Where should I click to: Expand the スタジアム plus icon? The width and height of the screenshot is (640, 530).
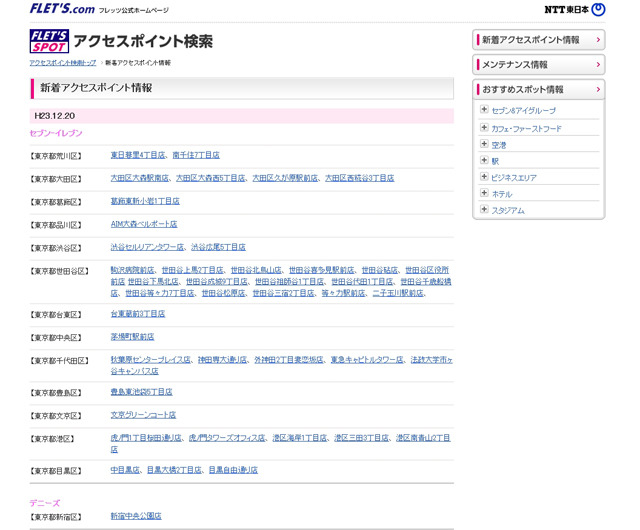[484, 209]
